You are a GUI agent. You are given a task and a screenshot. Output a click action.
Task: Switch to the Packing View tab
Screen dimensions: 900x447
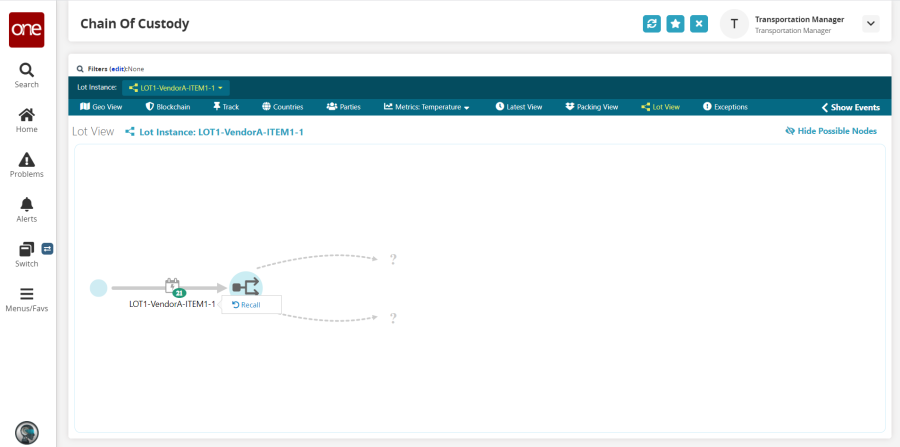pyautogui.click(x=591, y=107)
